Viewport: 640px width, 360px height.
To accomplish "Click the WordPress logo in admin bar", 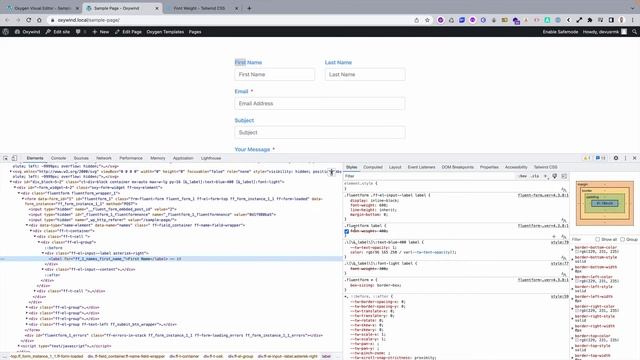I will [x=6, y=32].
